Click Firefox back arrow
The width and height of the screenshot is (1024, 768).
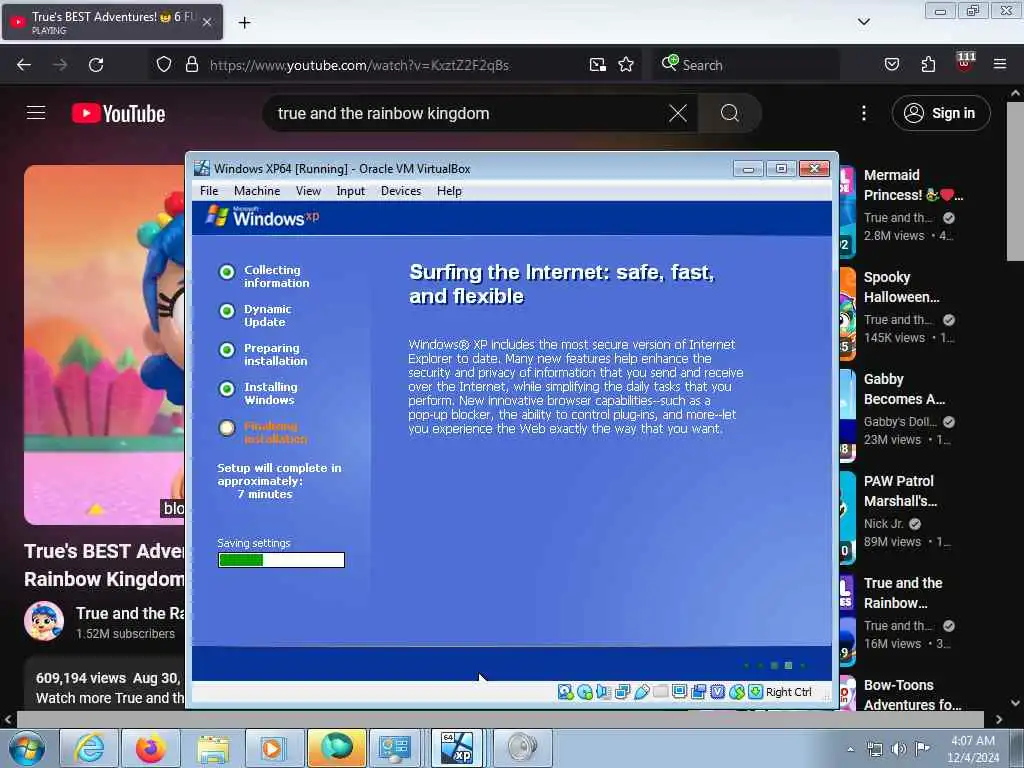(24, 65)
